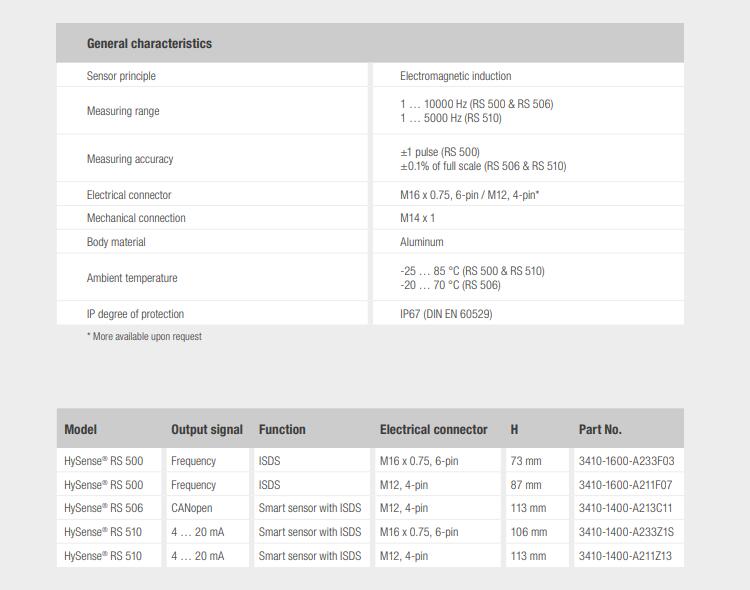
Task: Click the More available upon request footnote
Action: pos(144,336)
